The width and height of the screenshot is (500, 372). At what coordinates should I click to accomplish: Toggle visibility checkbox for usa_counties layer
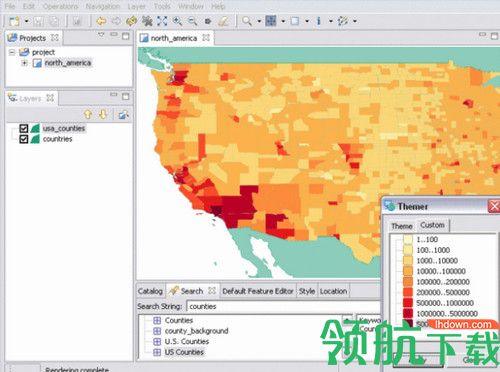click(x=24, y=128)
